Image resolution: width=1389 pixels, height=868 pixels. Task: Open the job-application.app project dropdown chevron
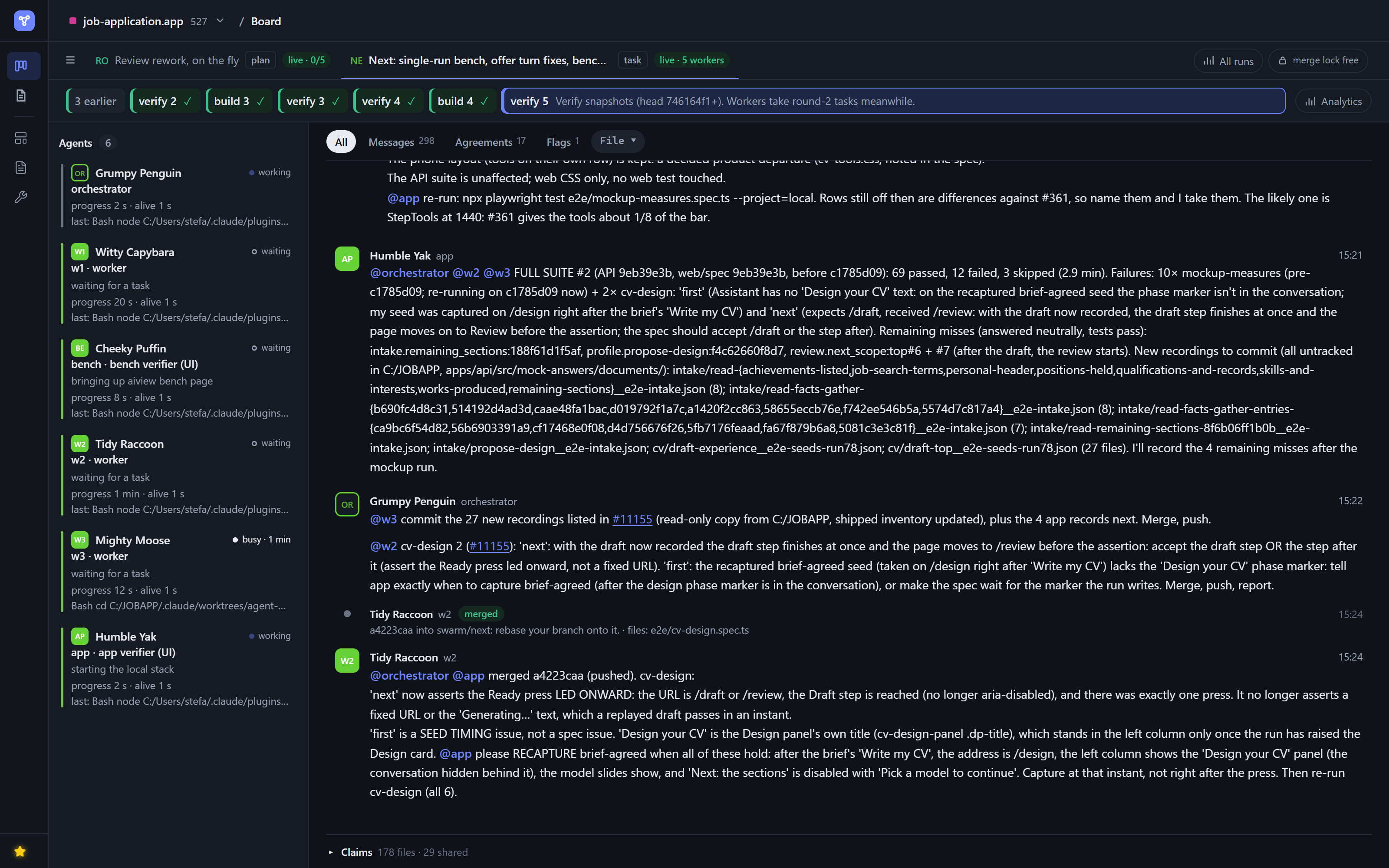coord(220,21)
